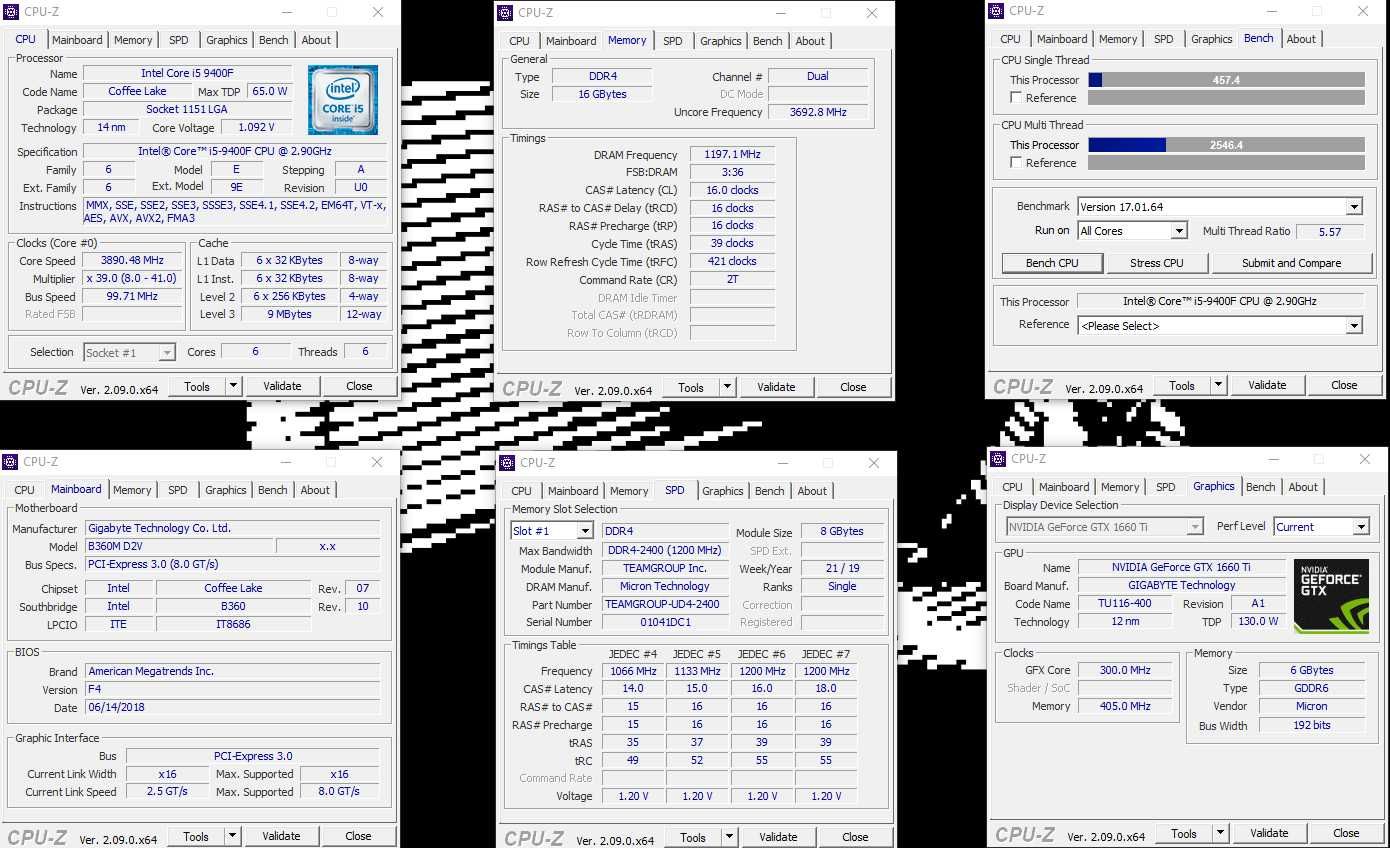
Task: Click Part Number 'TEAMGROUP-UD4-2400'
Action: click(665, 605)
